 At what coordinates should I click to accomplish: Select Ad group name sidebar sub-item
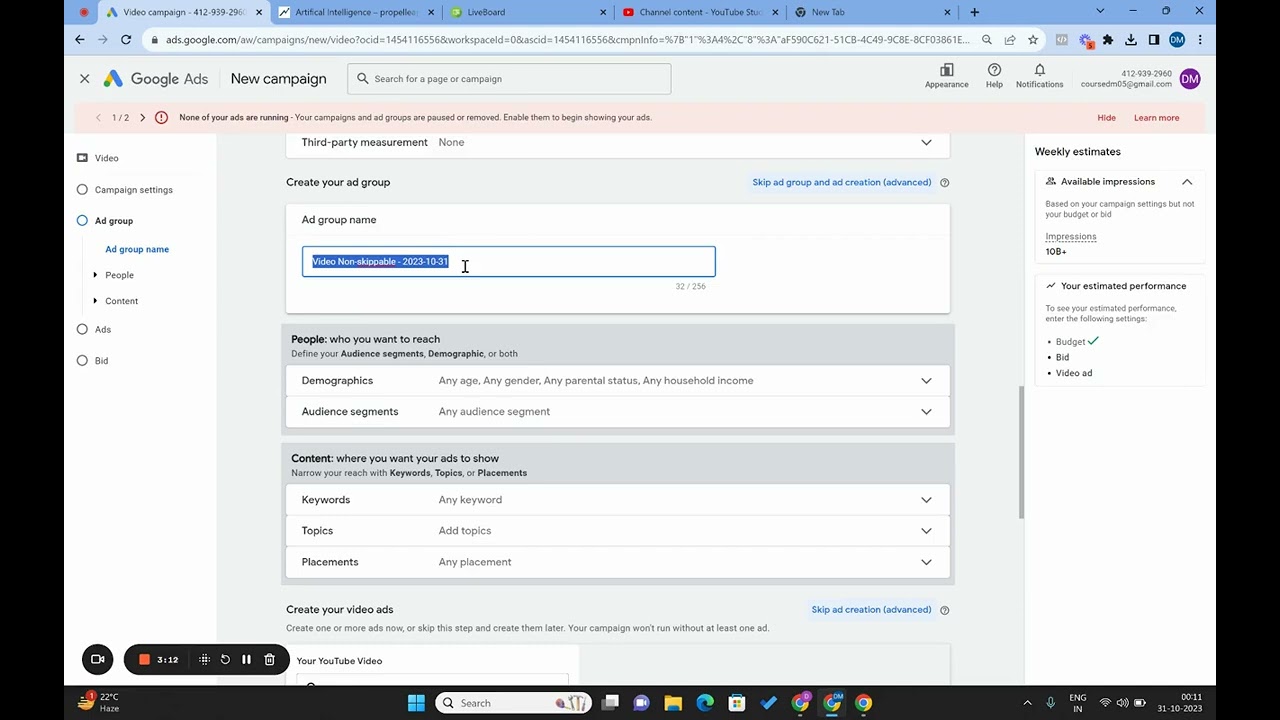[137, 250]
